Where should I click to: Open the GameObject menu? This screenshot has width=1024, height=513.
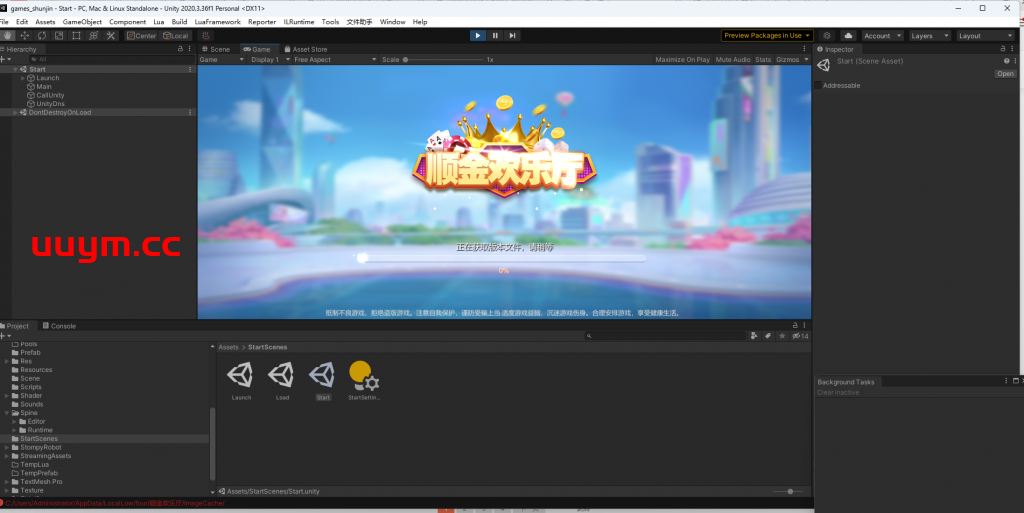tap(82, 21)
